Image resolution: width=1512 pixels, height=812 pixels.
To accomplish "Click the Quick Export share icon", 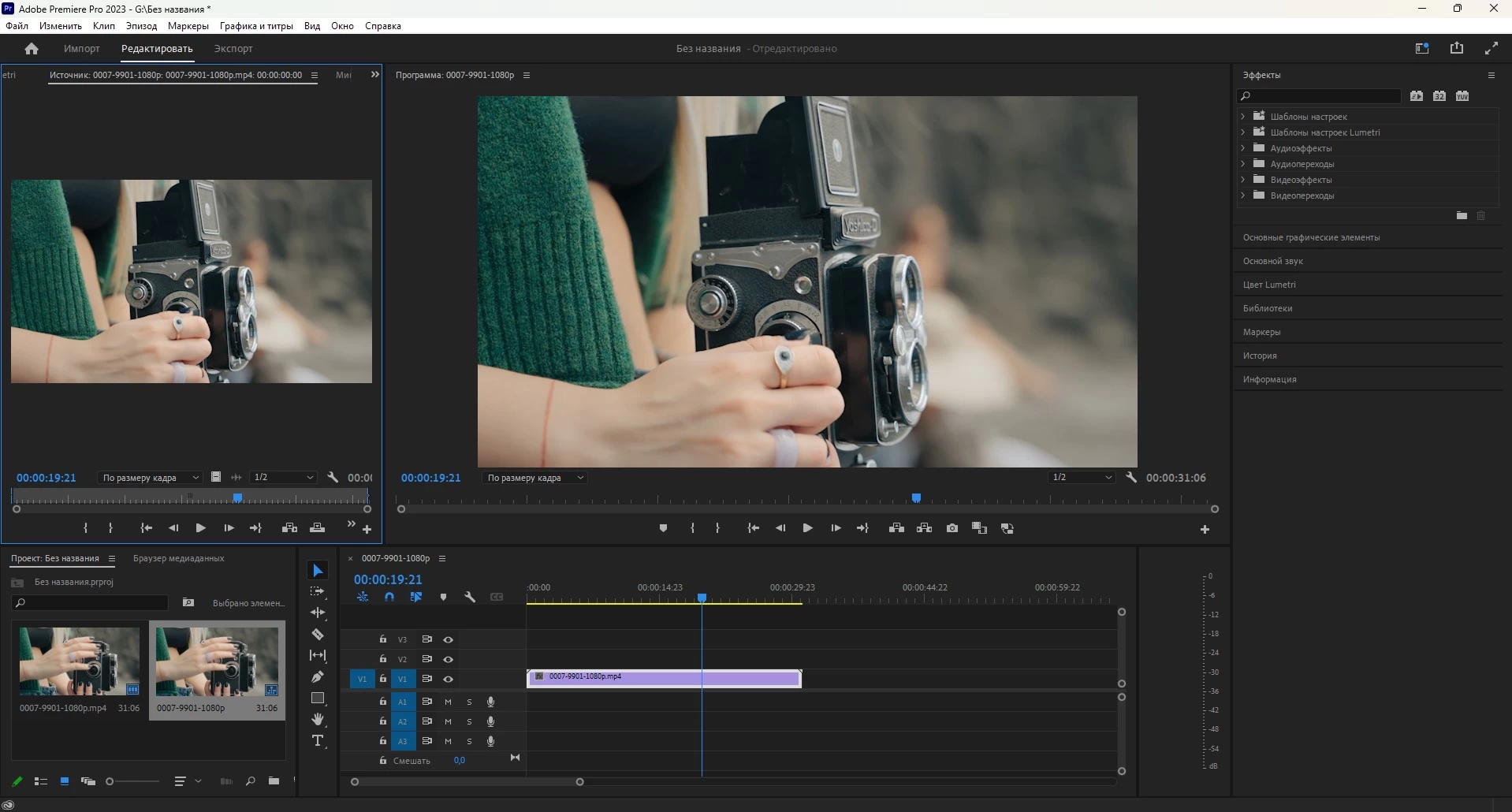I will point(1457,48).
